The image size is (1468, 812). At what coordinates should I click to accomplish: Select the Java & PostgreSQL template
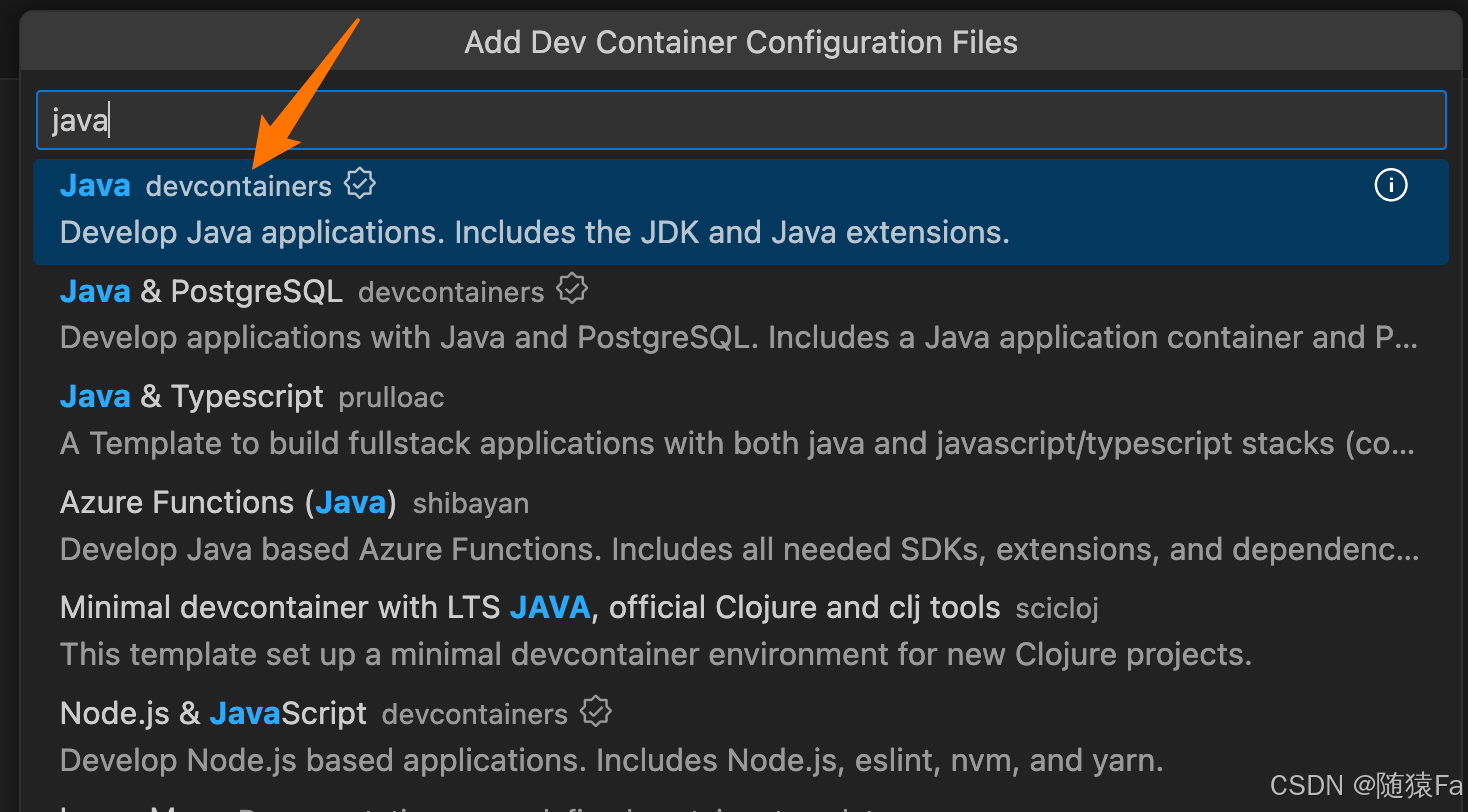tap(741, 317)
